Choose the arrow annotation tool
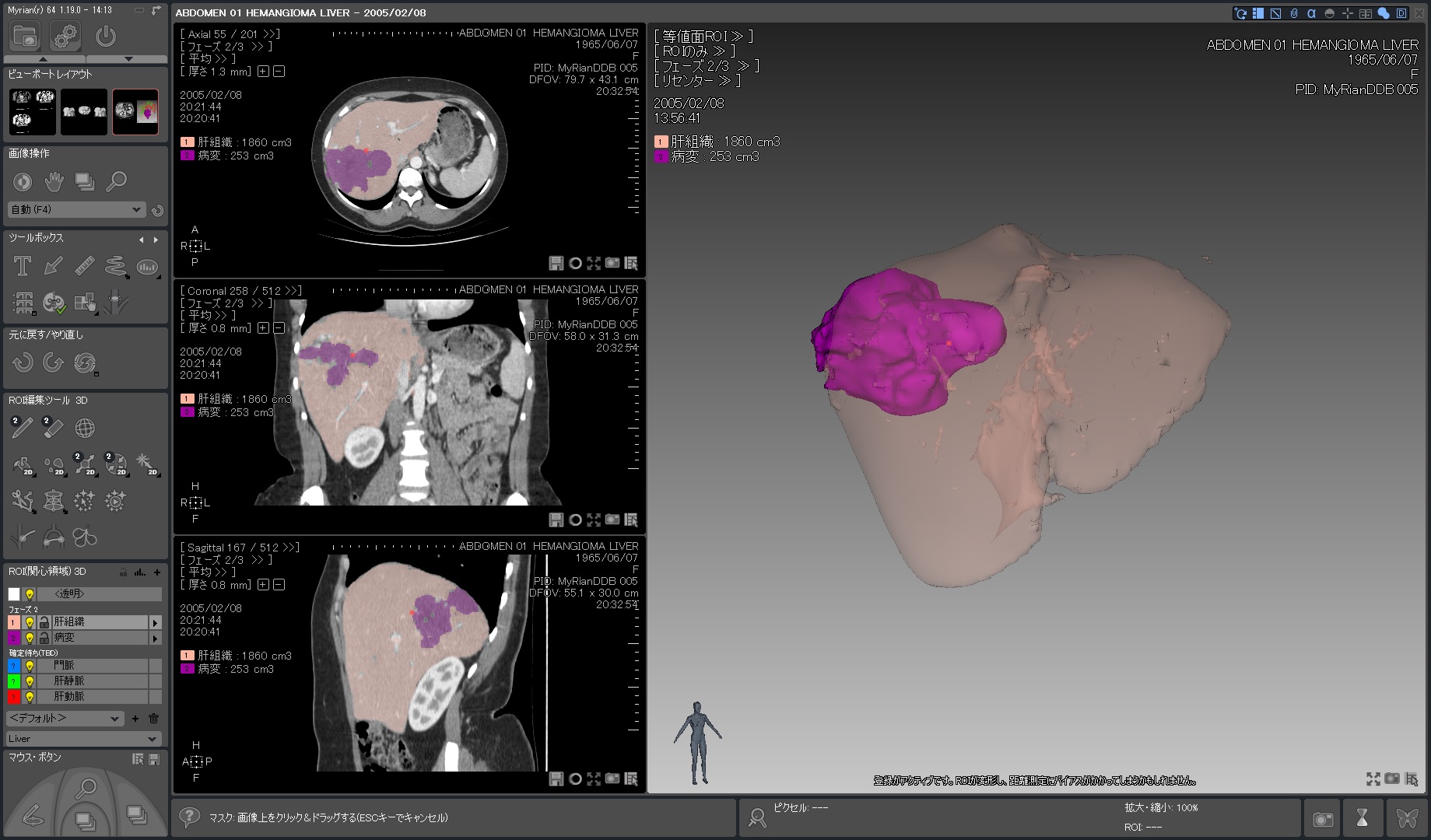Viewport: 1431px width, 840px height. tap(53, 266)
